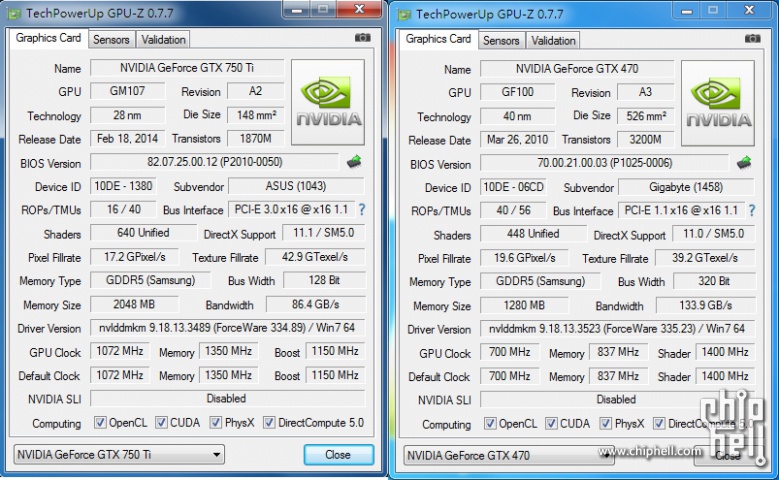
Task: Click the Device ID field 10DE - 1380
Action: pos(123,186)
